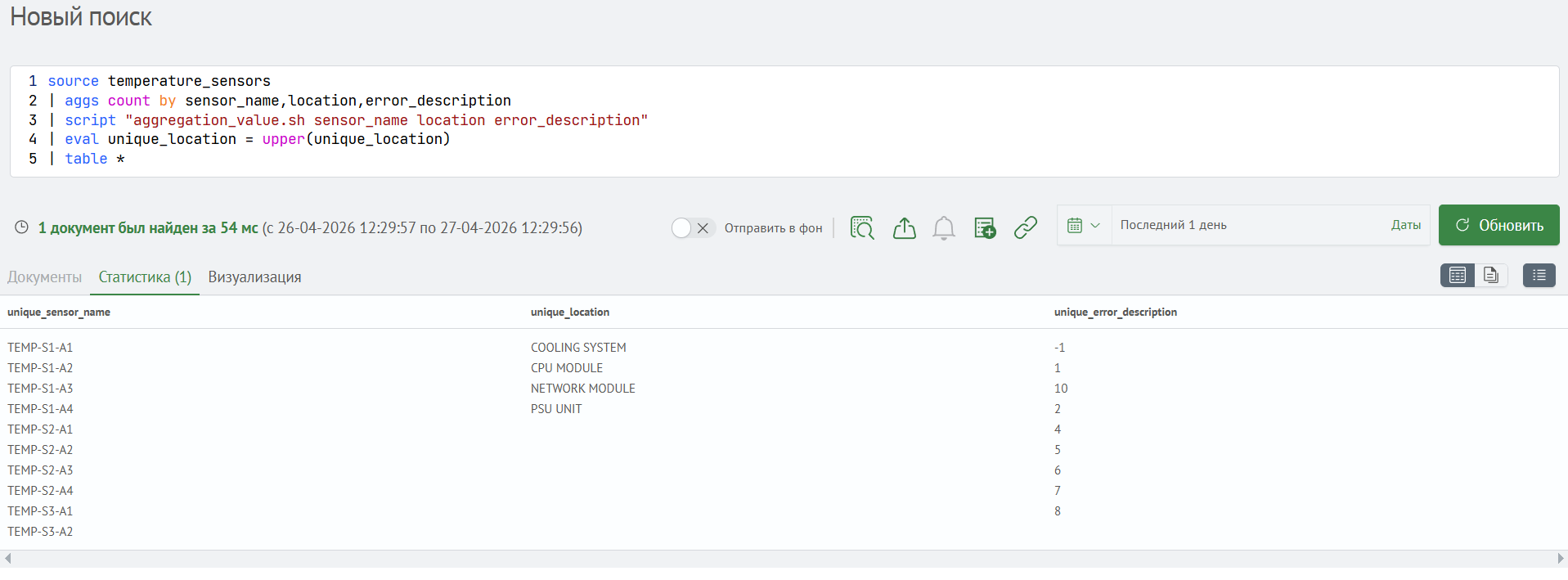Image resolution: width=1568 pixels, height=580 pixels.
Task: Click the add-to-table plus icon
Action: pyautogui.click(x=985, y=227)
